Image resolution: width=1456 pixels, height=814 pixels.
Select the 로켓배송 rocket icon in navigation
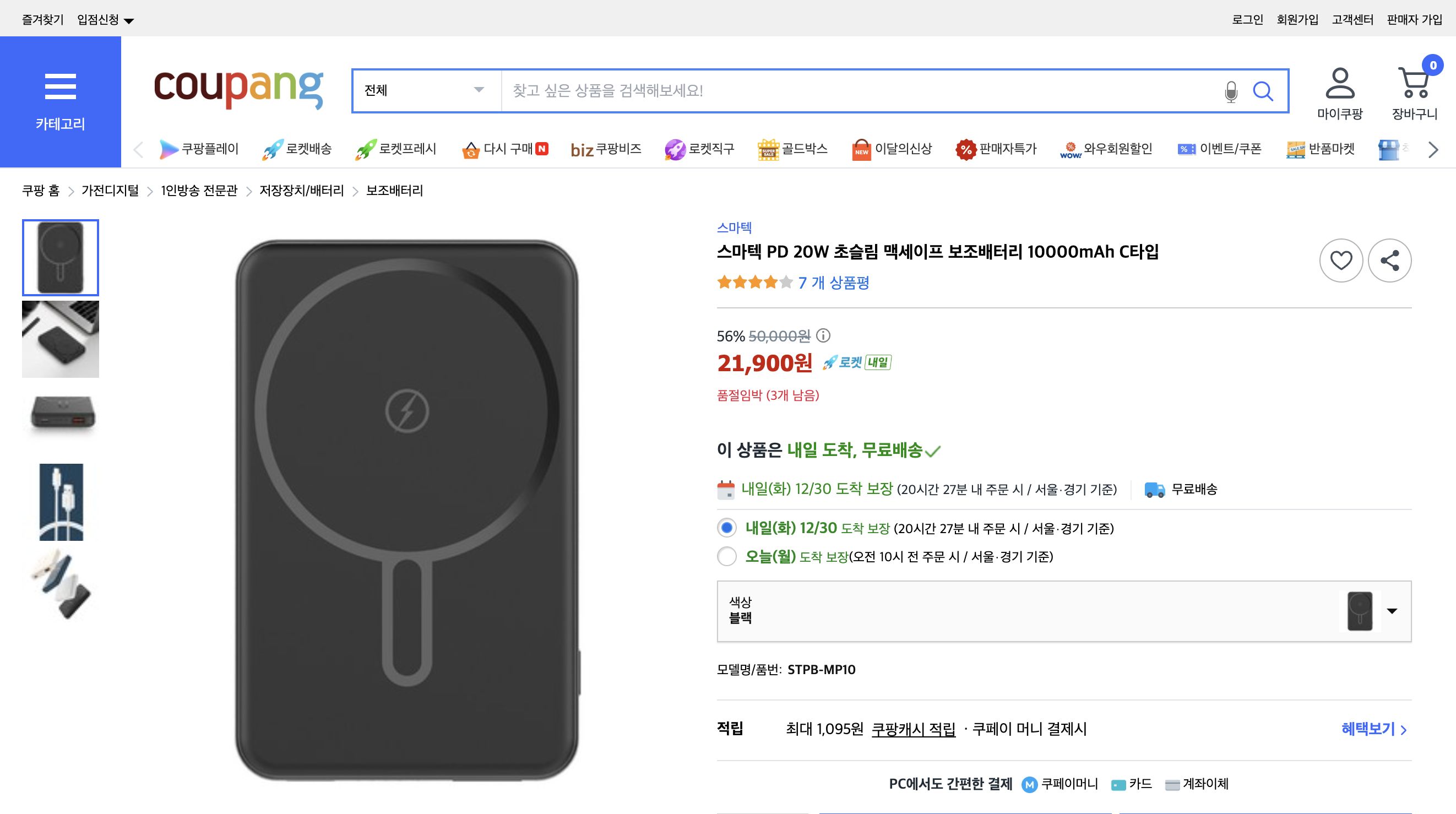click(274, 149)
